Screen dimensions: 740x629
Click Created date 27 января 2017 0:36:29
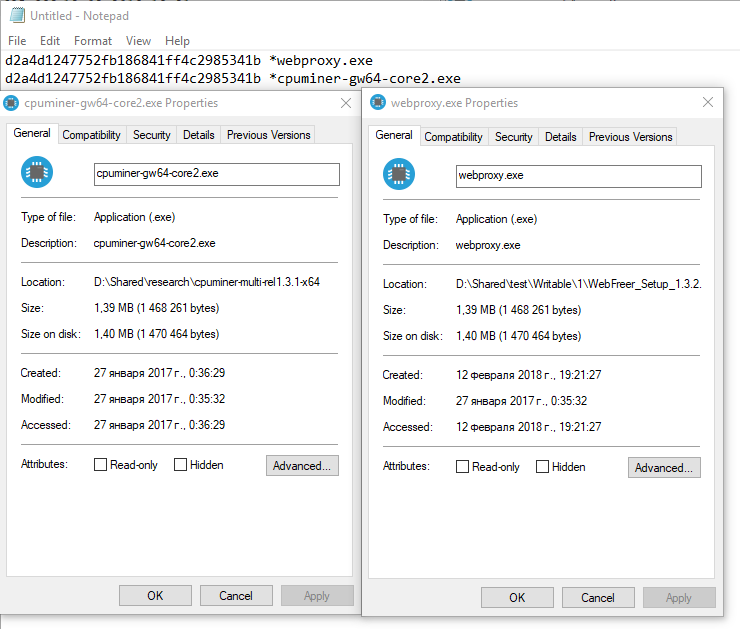[x=160, y=373]
